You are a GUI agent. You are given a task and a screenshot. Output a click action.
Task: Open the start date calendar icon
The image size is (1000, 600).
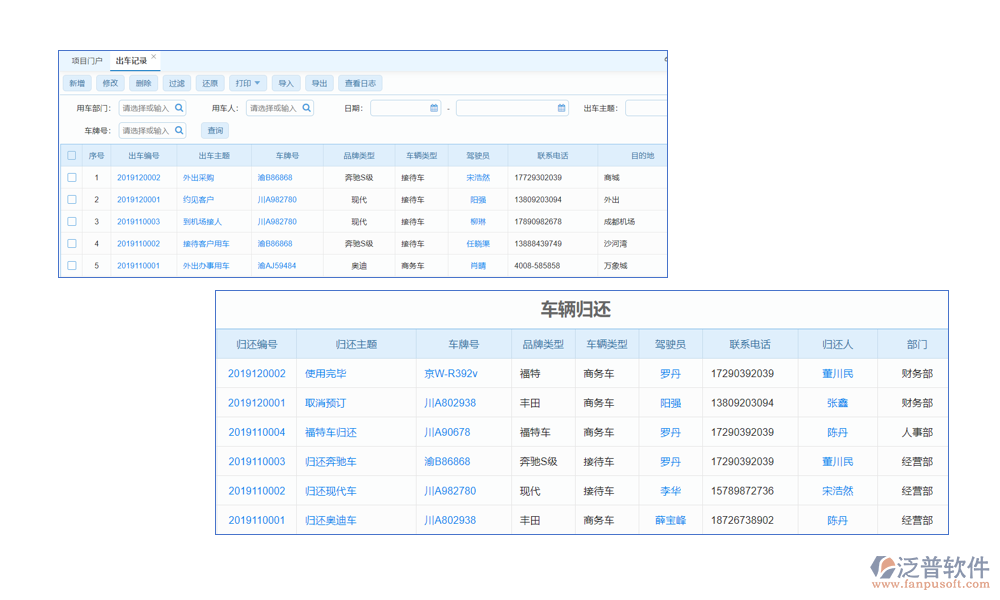tap(436, 108)
